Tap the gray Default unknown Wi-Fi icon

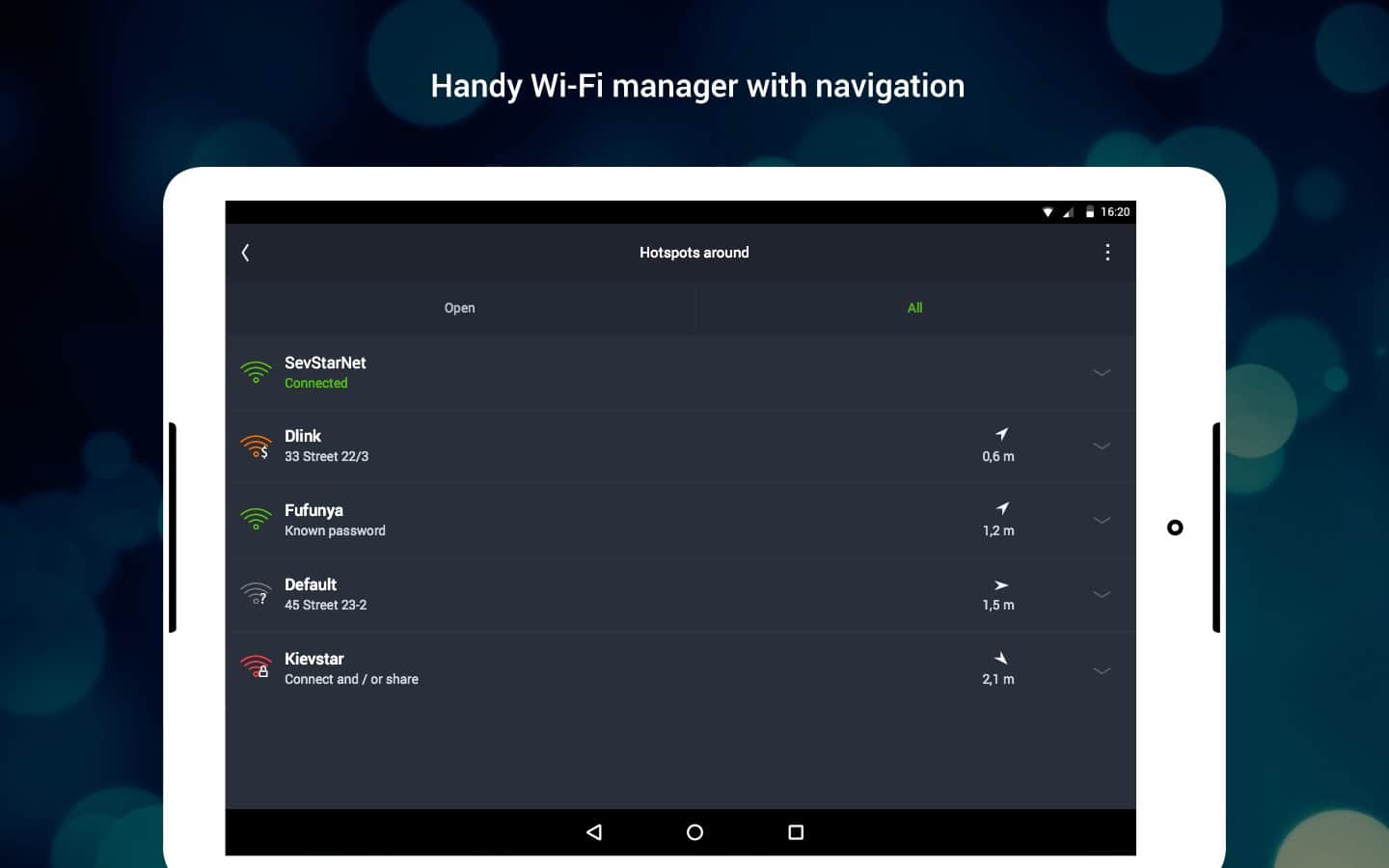256,594
